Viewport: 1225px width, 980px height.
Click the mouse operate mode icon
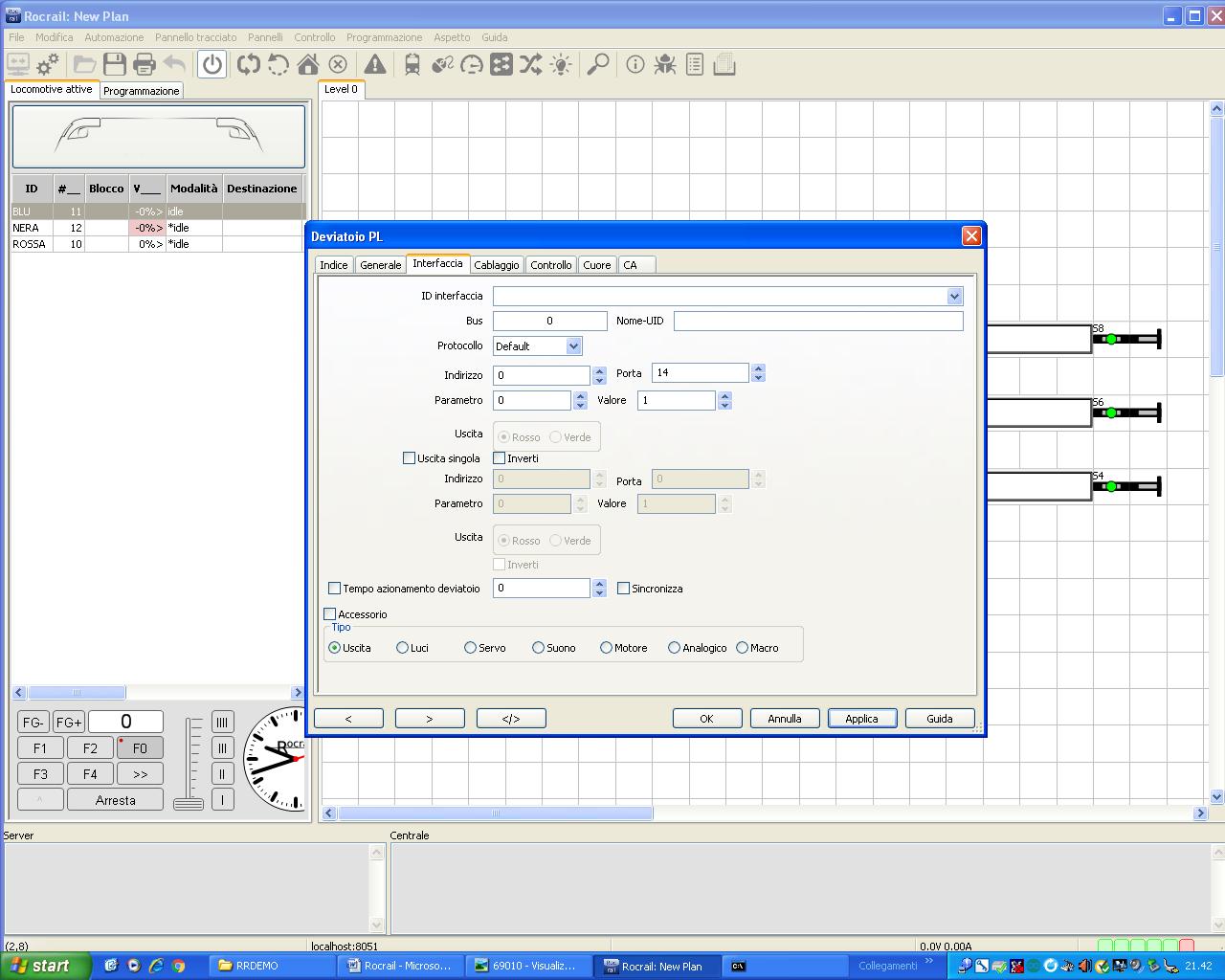442,64
